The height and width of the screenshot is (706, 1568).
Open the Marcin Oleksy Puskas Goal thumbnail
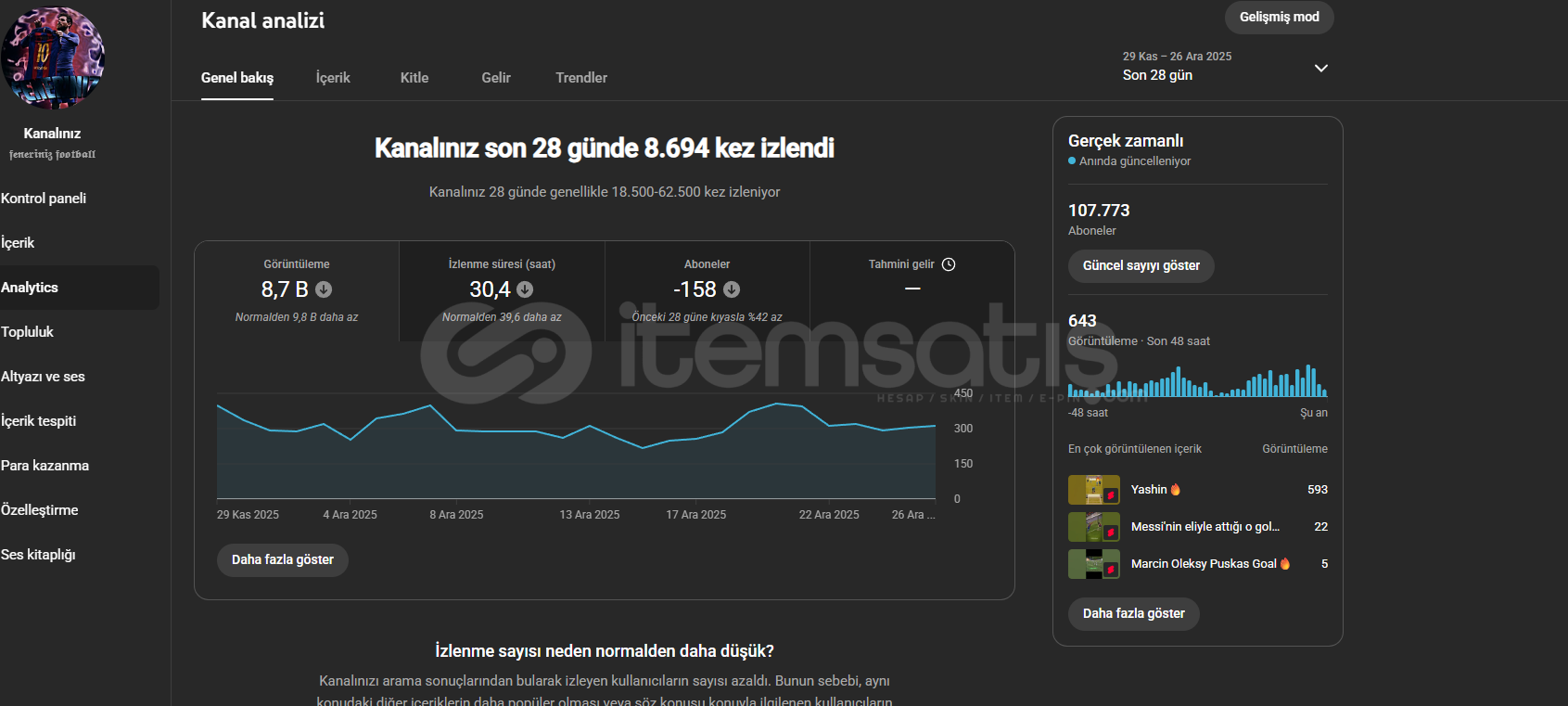point(1093,564)
